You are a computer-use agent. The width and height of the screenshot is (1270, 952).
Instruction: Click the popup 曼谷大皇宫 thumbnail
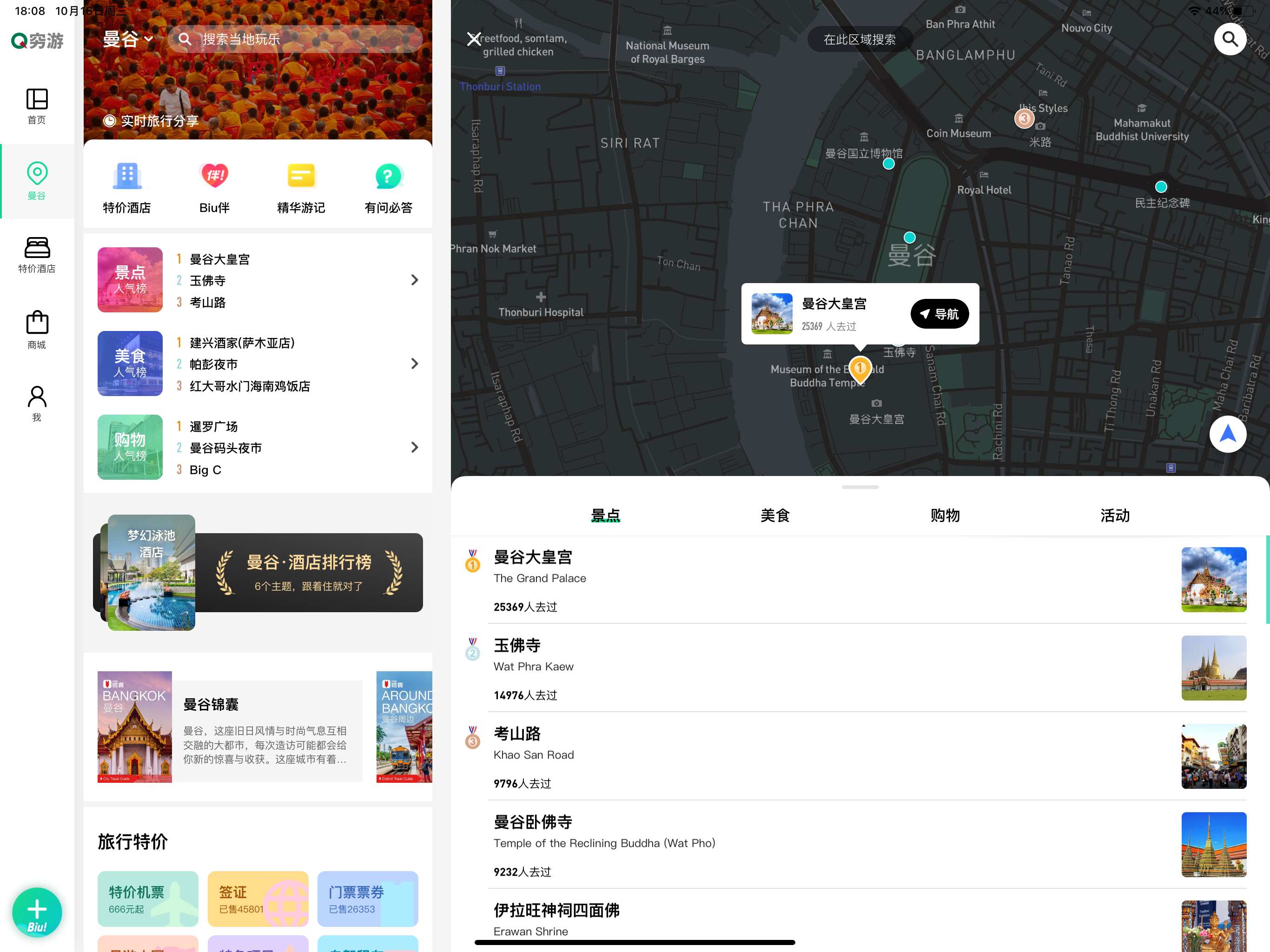click(x=772, y=313)
